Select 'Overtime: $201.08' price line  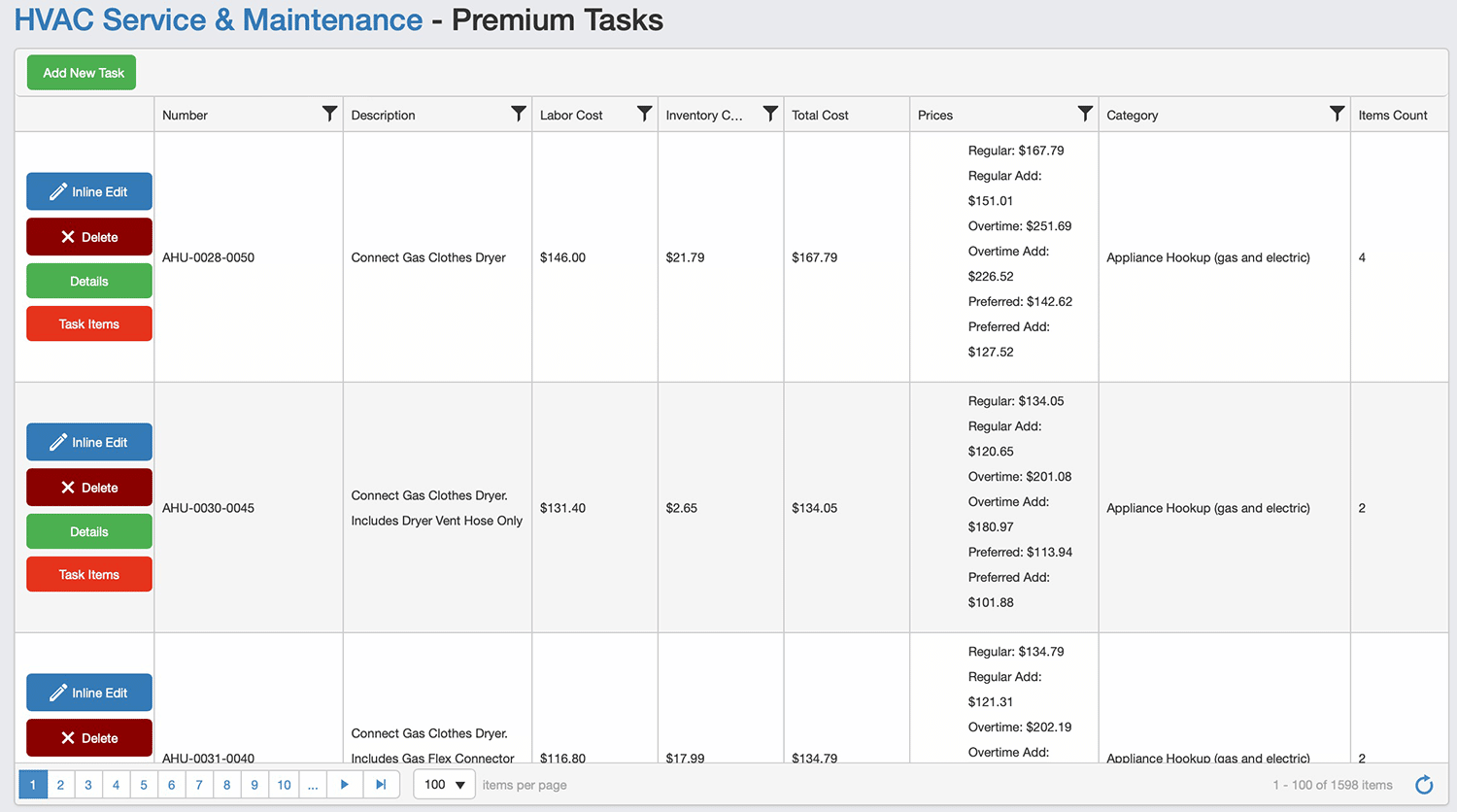1020,477
